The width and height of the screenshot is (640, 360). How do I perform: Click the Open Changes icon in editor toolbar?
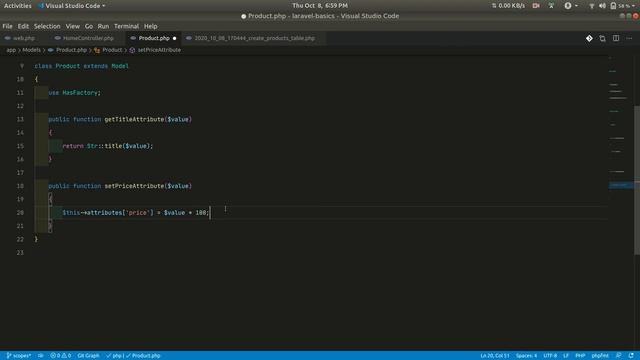tap(602, 38)
